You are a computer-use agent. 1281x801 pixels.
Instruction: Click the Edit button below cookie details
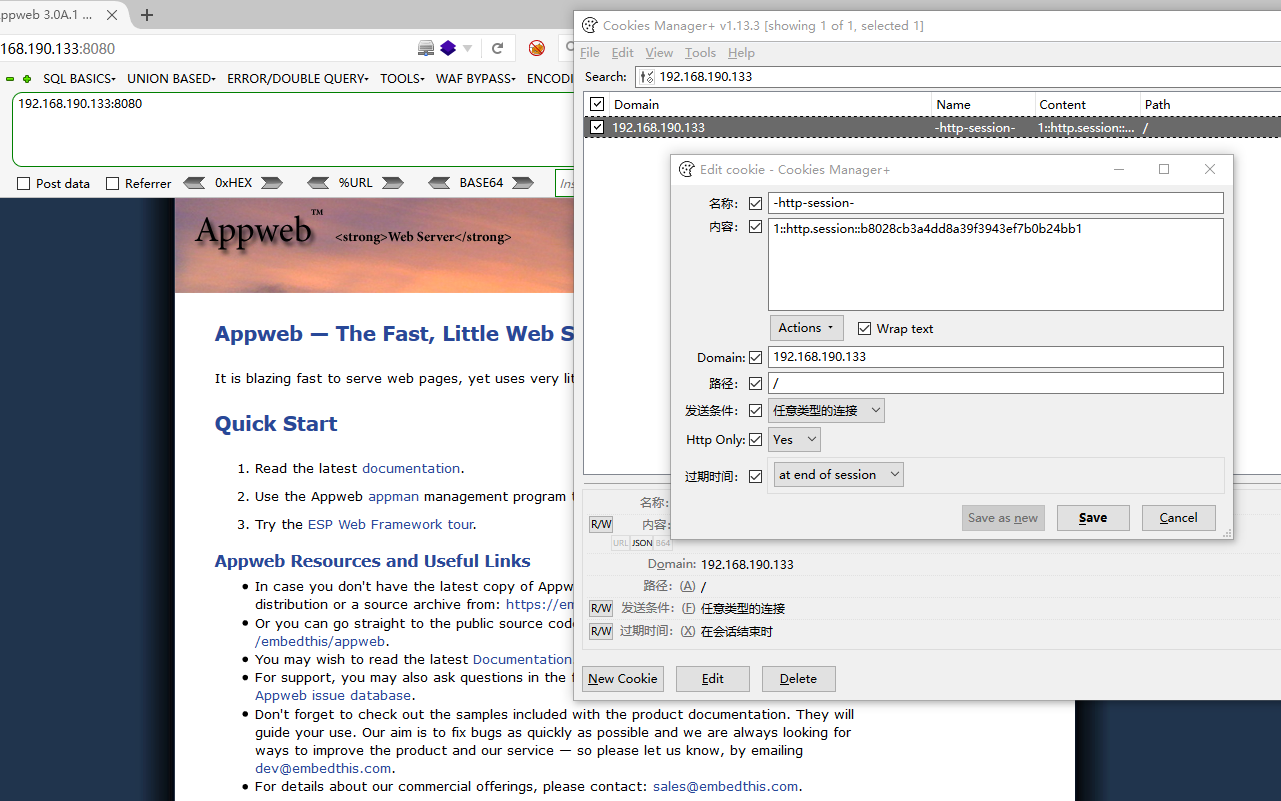tap(713, 679)
